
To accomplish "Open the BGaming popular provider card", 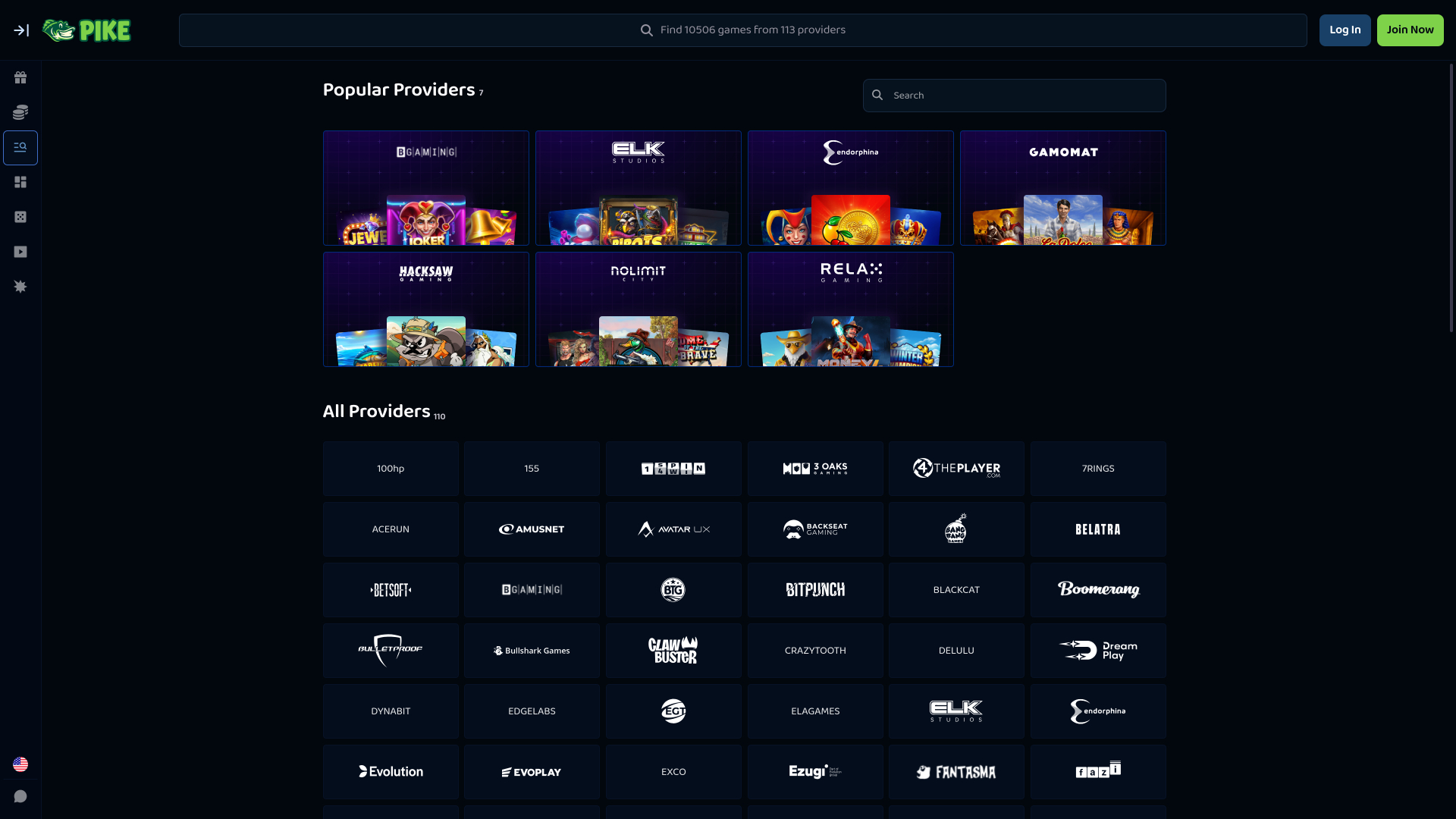I will (426, 188).
